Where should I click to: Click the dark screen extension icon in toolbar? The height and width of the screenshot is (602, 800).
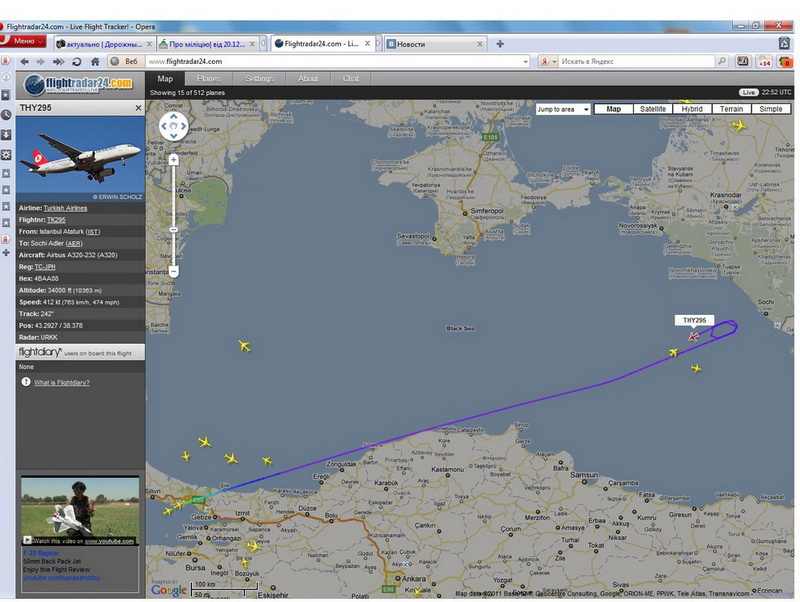click(743, 62)
